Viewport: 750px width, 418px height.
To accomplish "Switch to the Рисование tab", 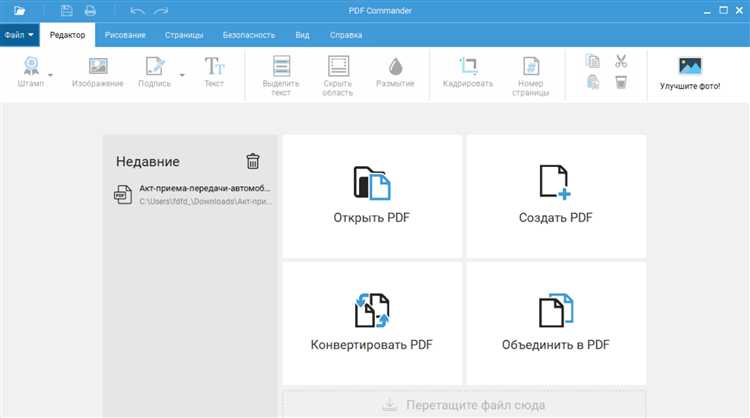I will click(125, 35).
